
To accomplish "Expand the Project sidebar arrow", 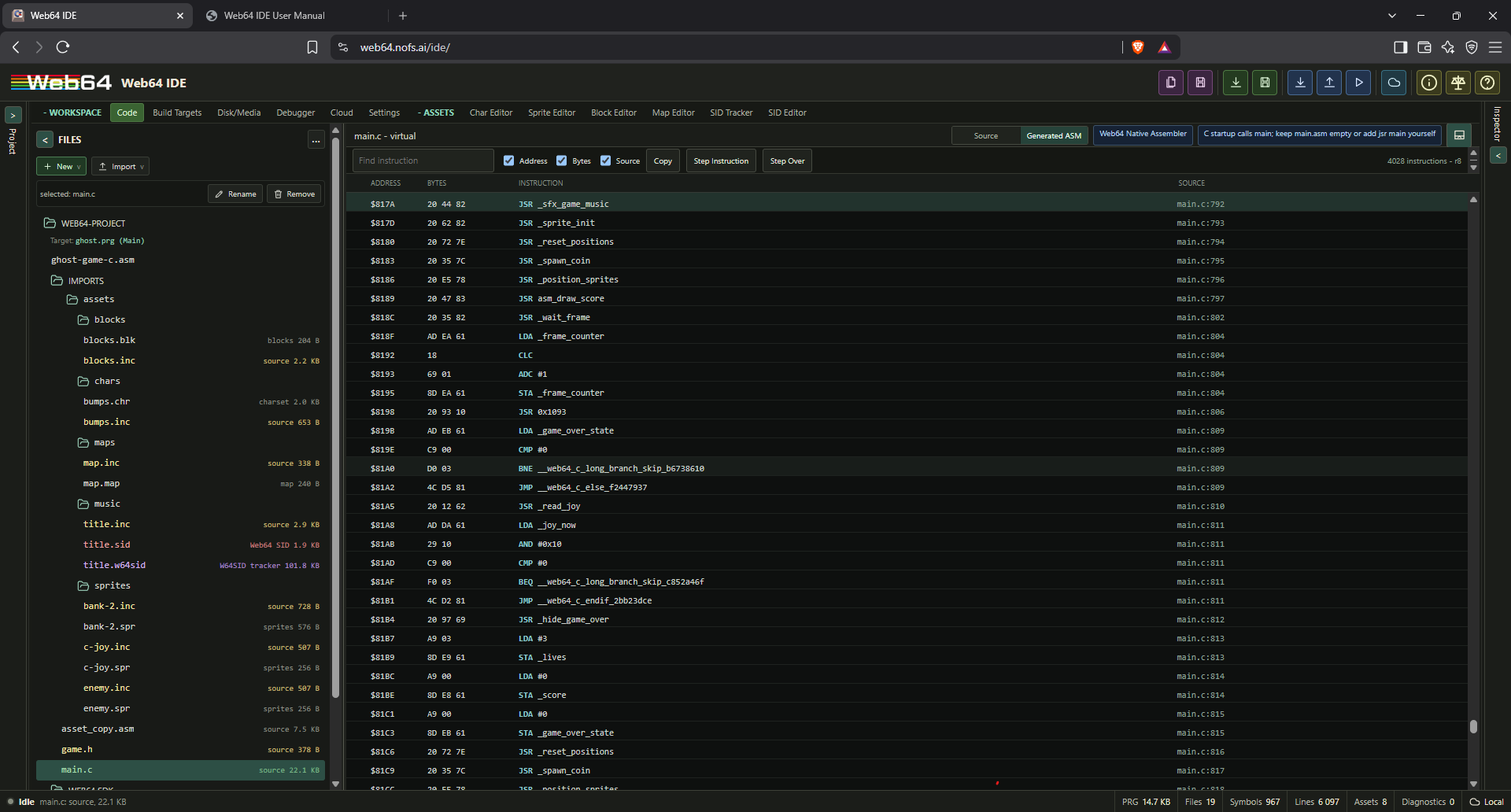I will tap(13, 115).
